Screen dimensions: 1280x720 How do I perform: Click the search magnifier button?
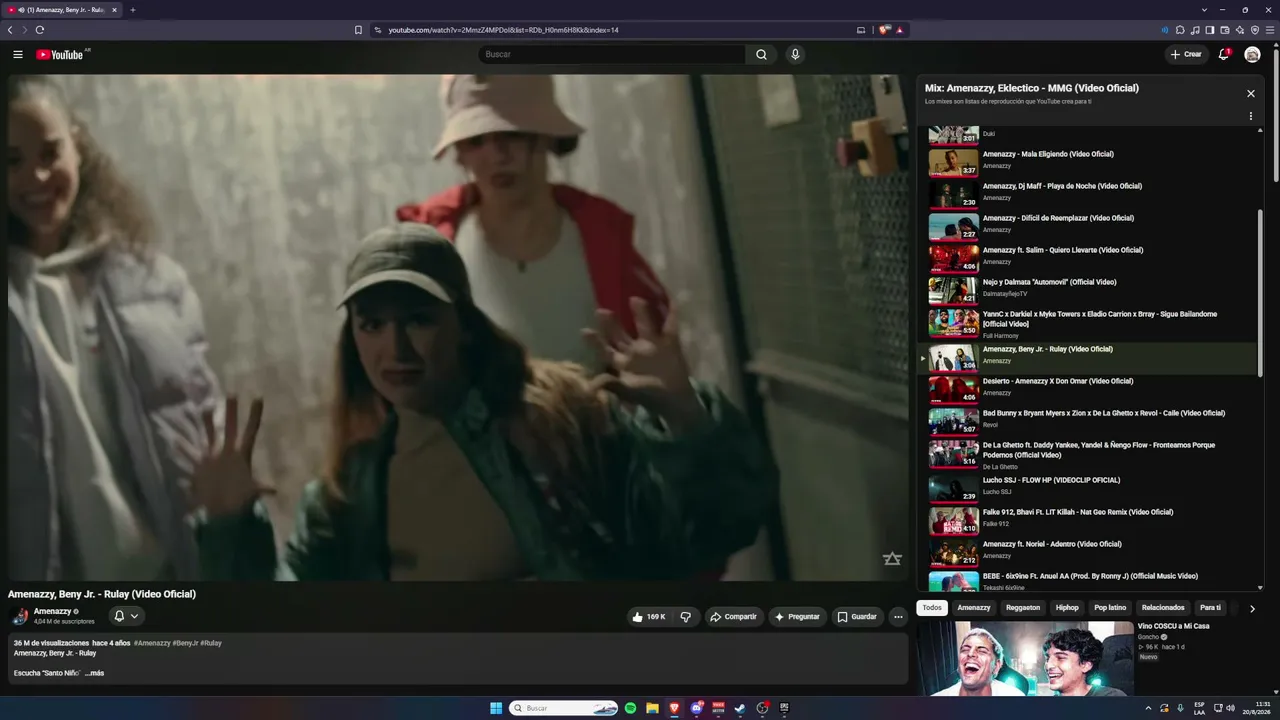761,54
